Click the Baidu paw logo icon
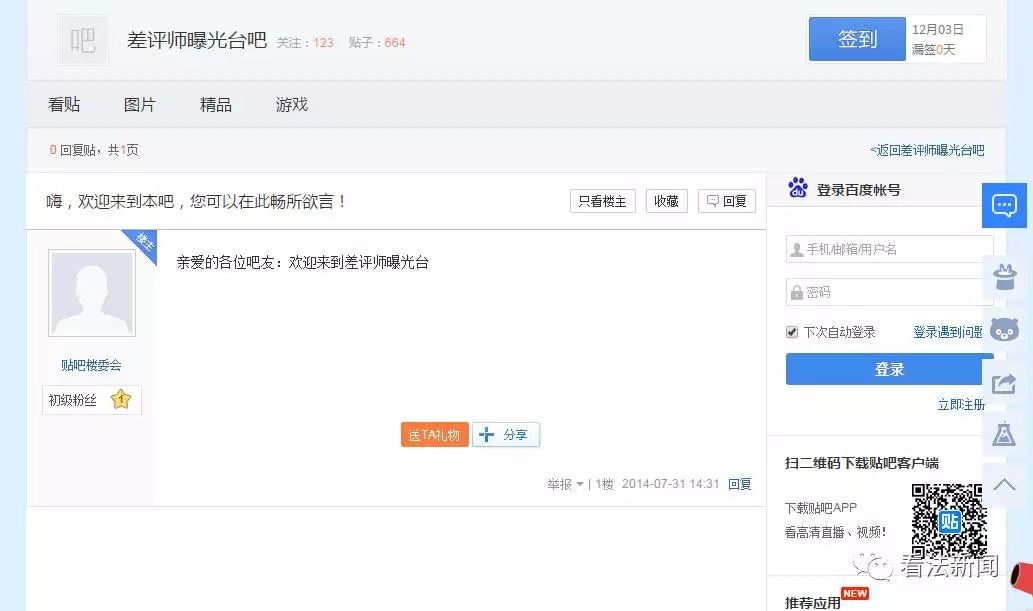 tap(798, 189)
